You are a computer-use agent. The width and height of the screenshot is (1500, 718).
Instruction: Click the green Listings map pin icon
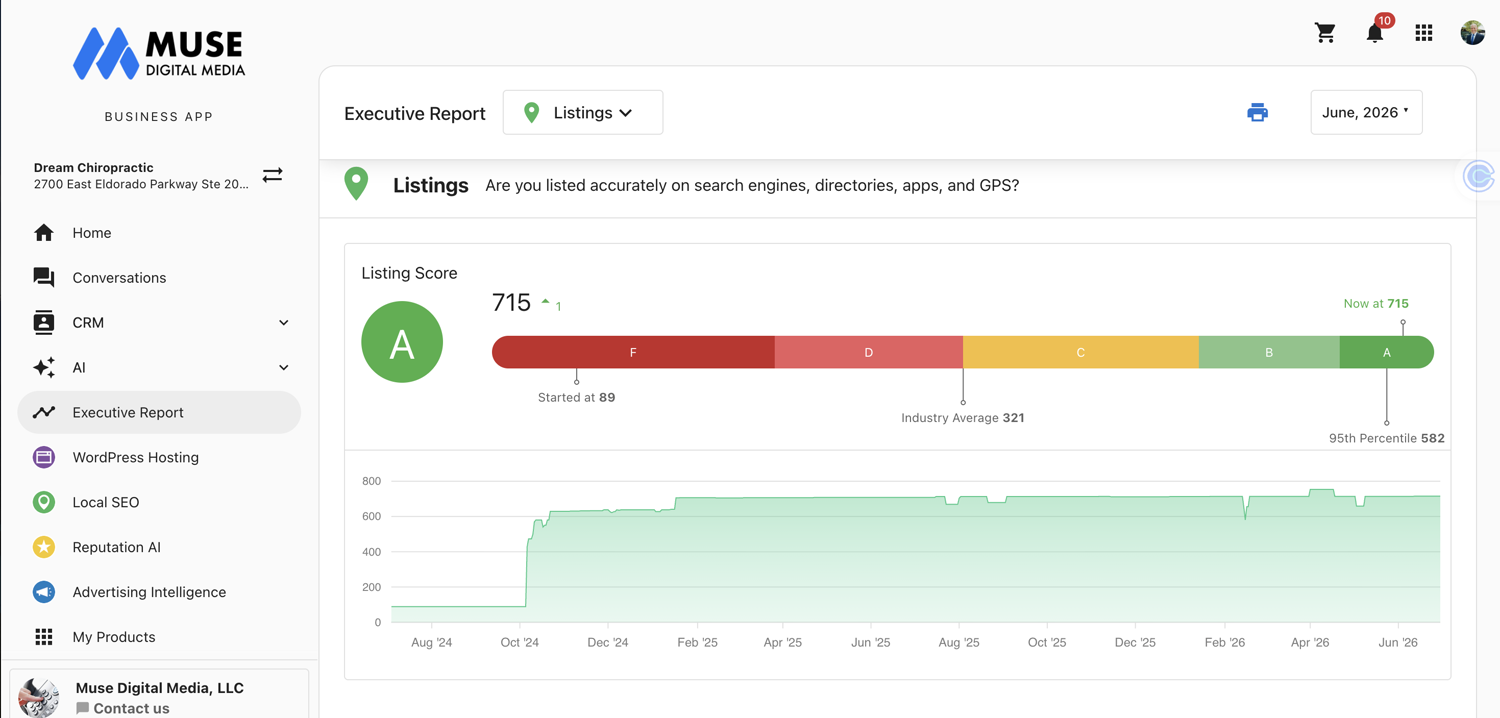click(356, 184)
